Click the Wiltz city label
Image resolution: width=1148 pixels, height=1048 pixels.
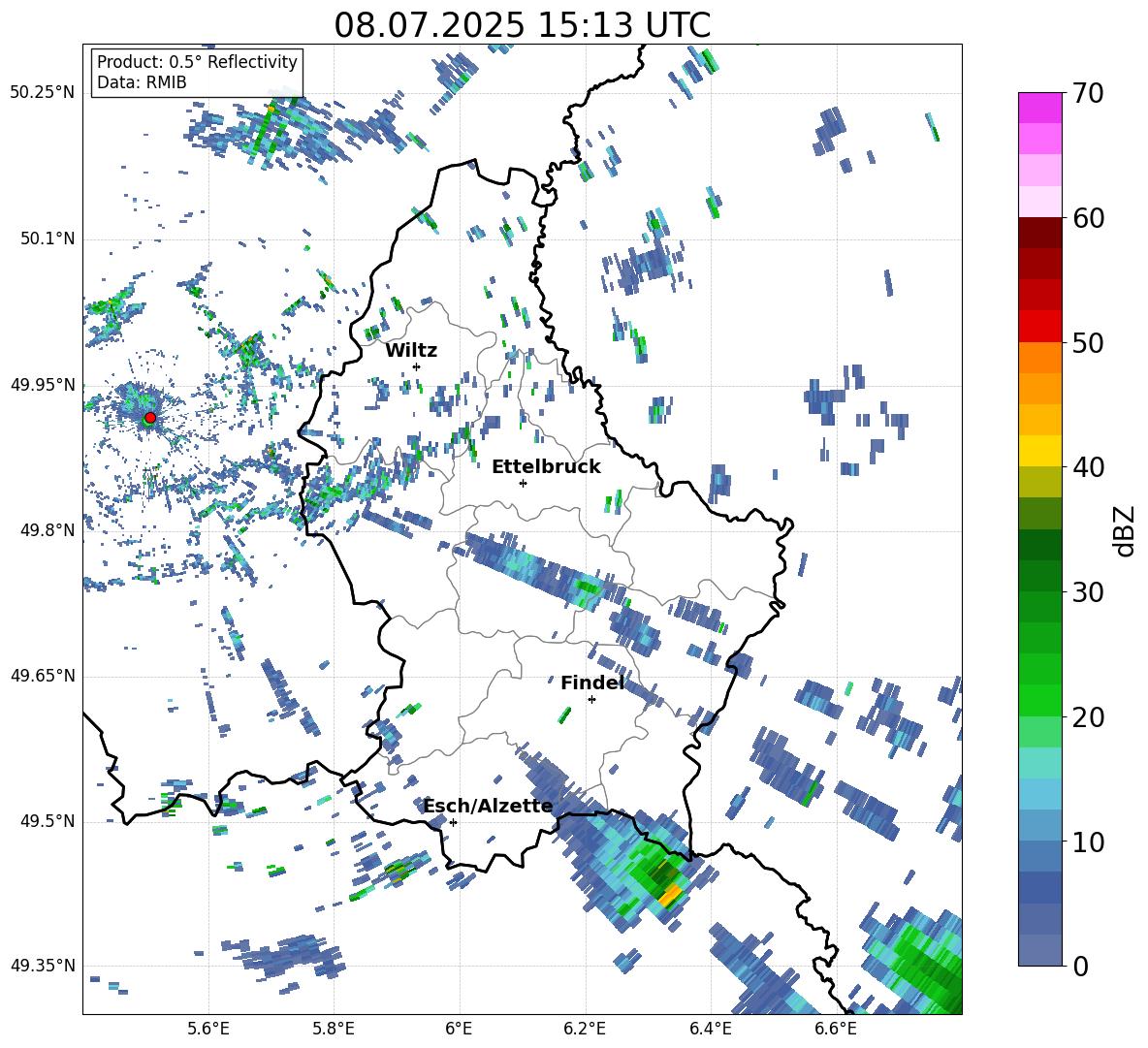click(411, 351)
